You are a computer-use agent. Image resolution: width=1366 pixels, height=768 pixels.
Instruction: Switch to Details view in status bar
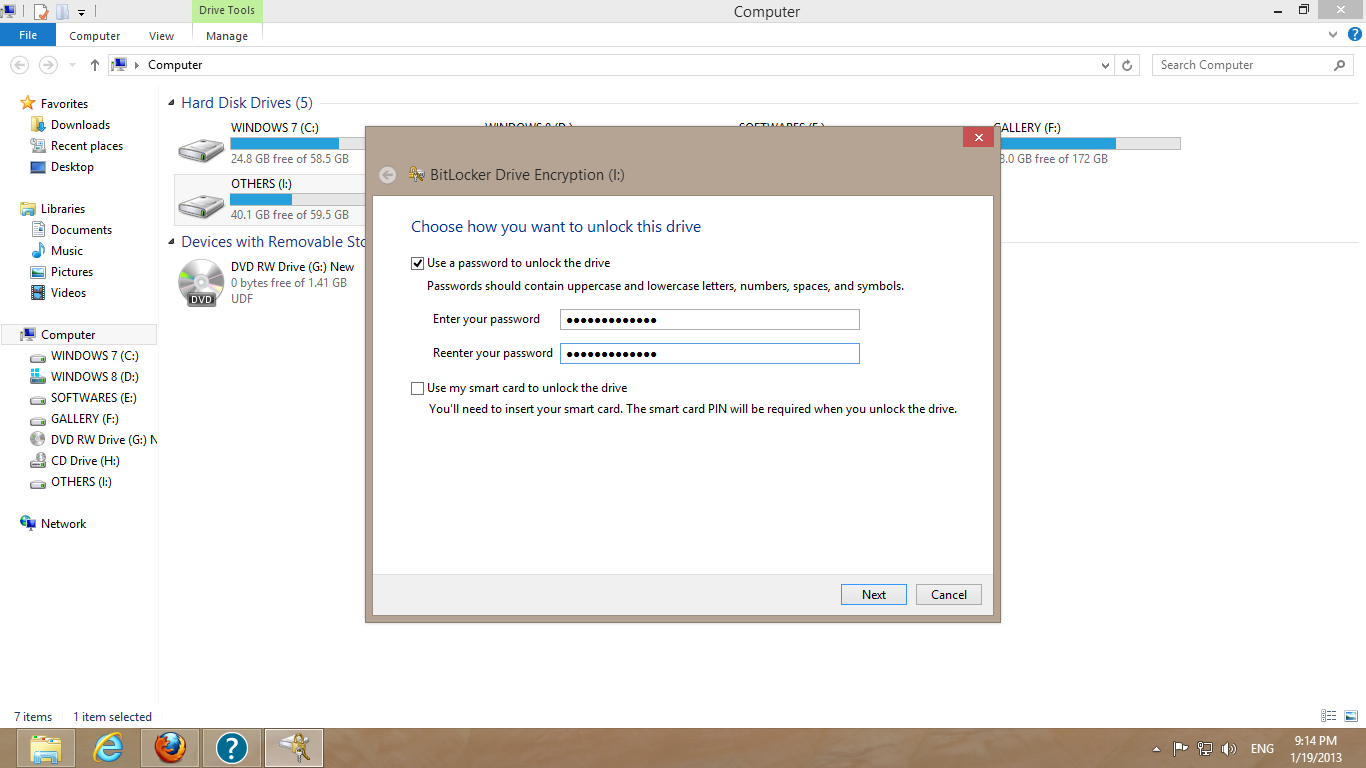pyautogui.click(x=1329, y=716)
